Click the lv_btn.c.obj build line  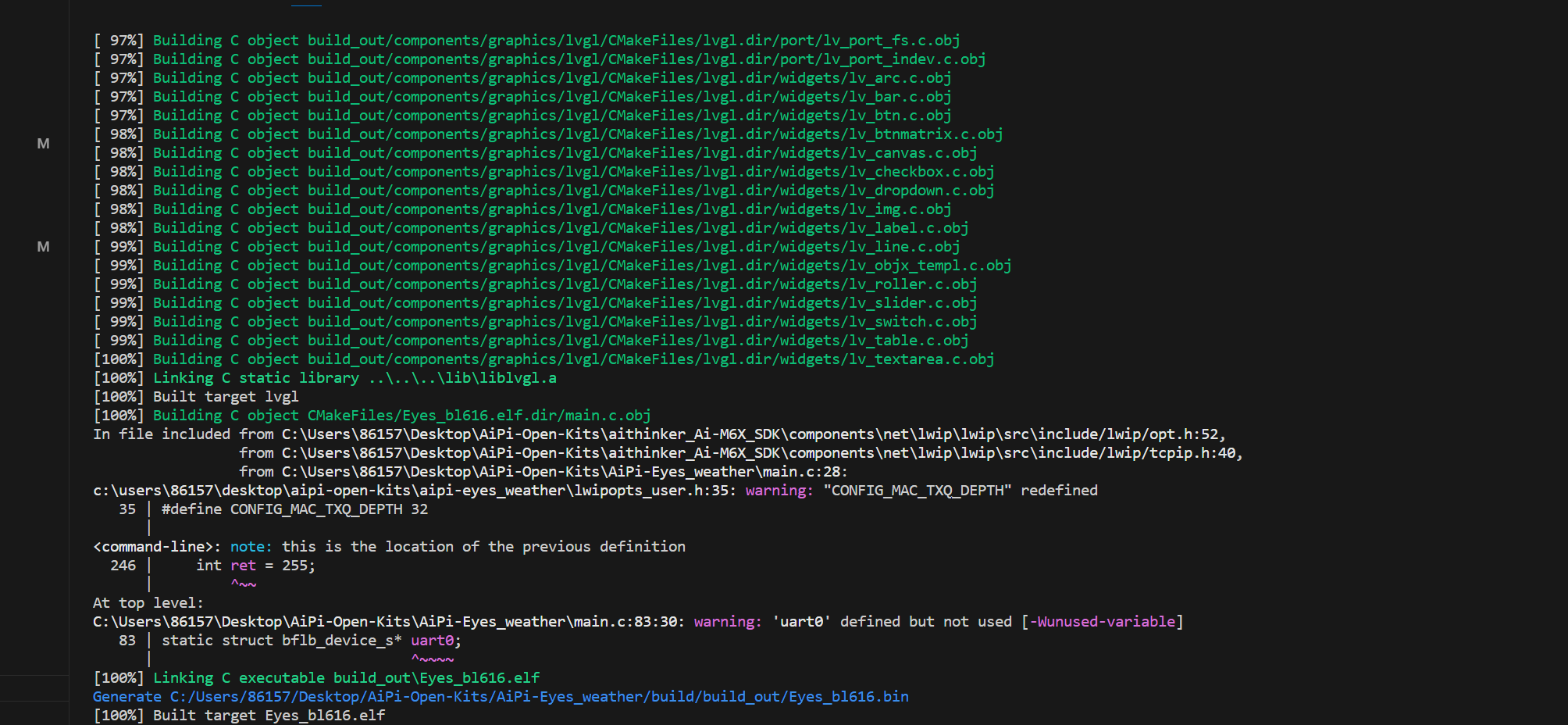coord(522,115)
